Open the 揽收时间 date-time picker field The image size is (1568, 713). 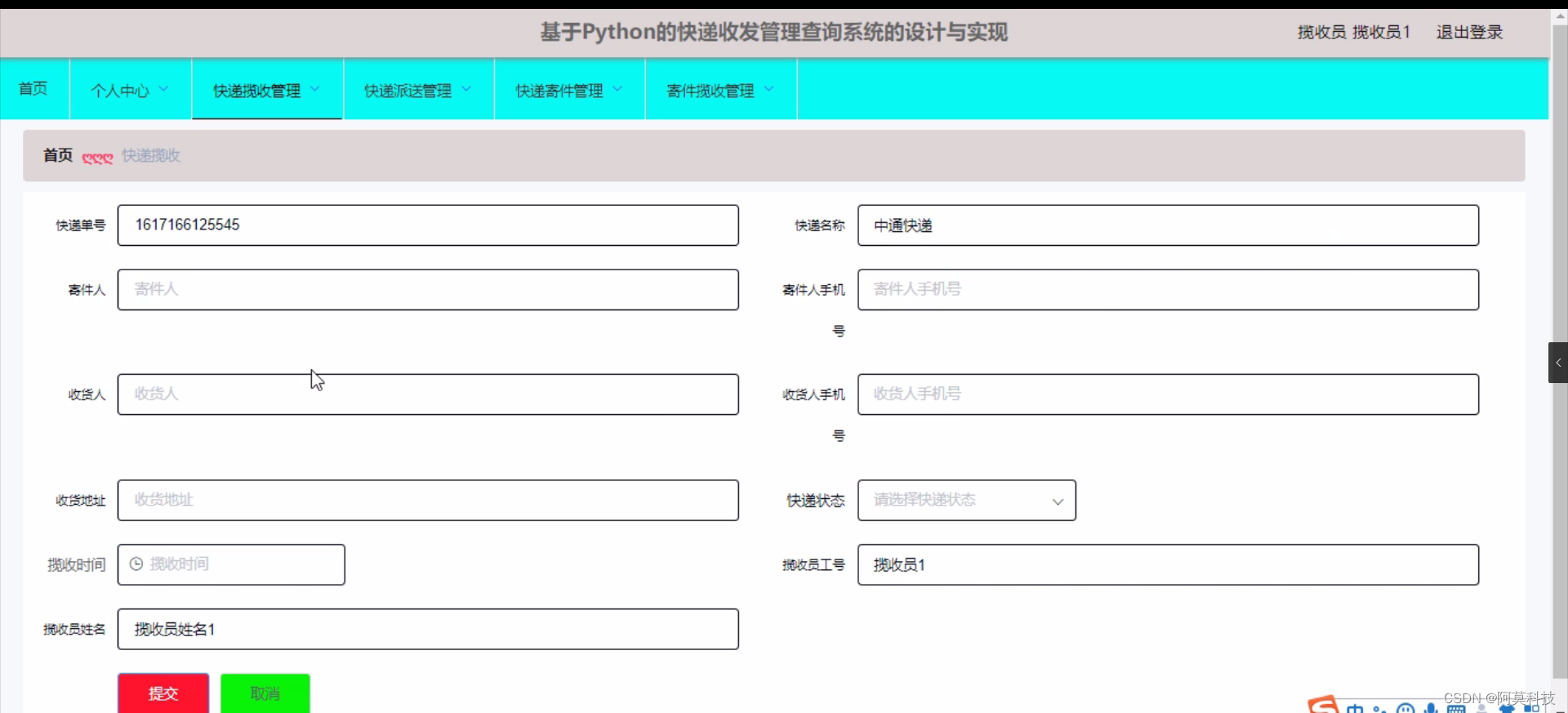[x=231, y=564]
